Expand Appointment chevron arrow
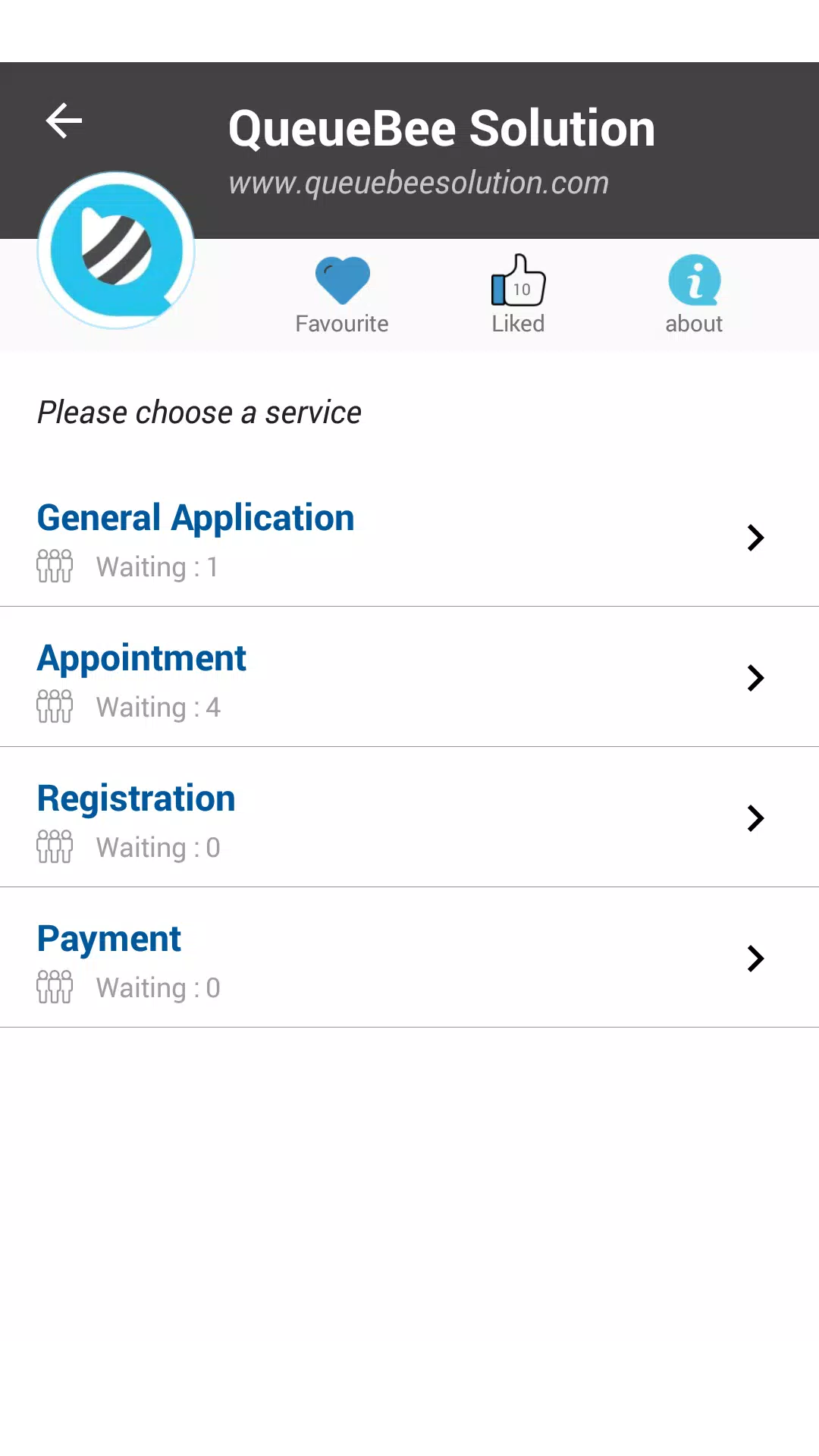Viewport: 819px width, 1456px height. [x=755, y=678]
